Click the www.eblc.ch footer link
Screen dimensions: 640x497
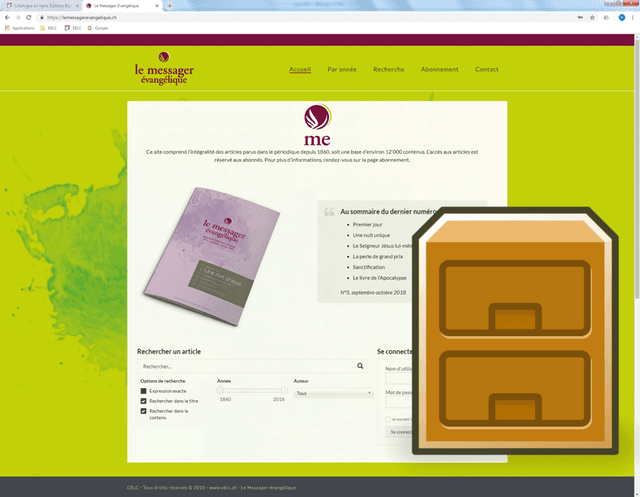[223, 488]
